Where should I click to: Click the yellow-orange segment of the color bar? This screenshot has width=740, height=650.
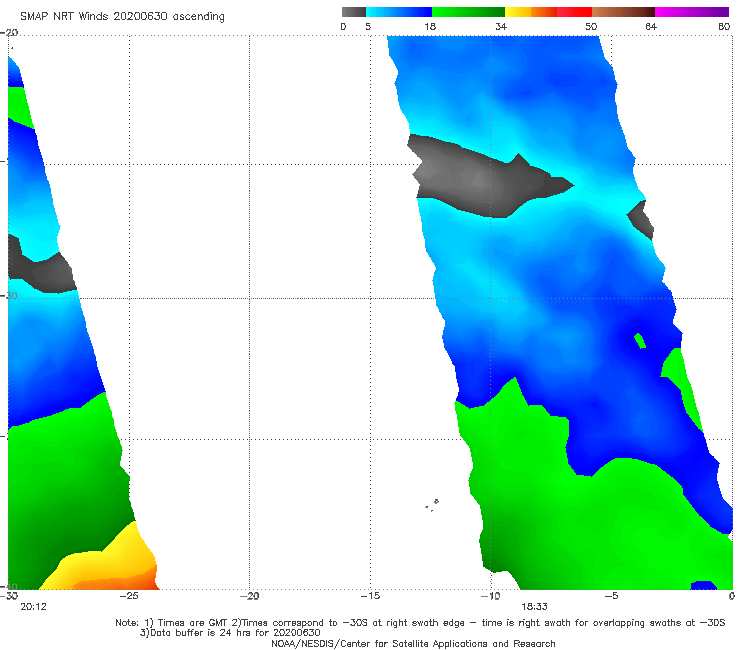pyautogui.click(x=530, y=12)
